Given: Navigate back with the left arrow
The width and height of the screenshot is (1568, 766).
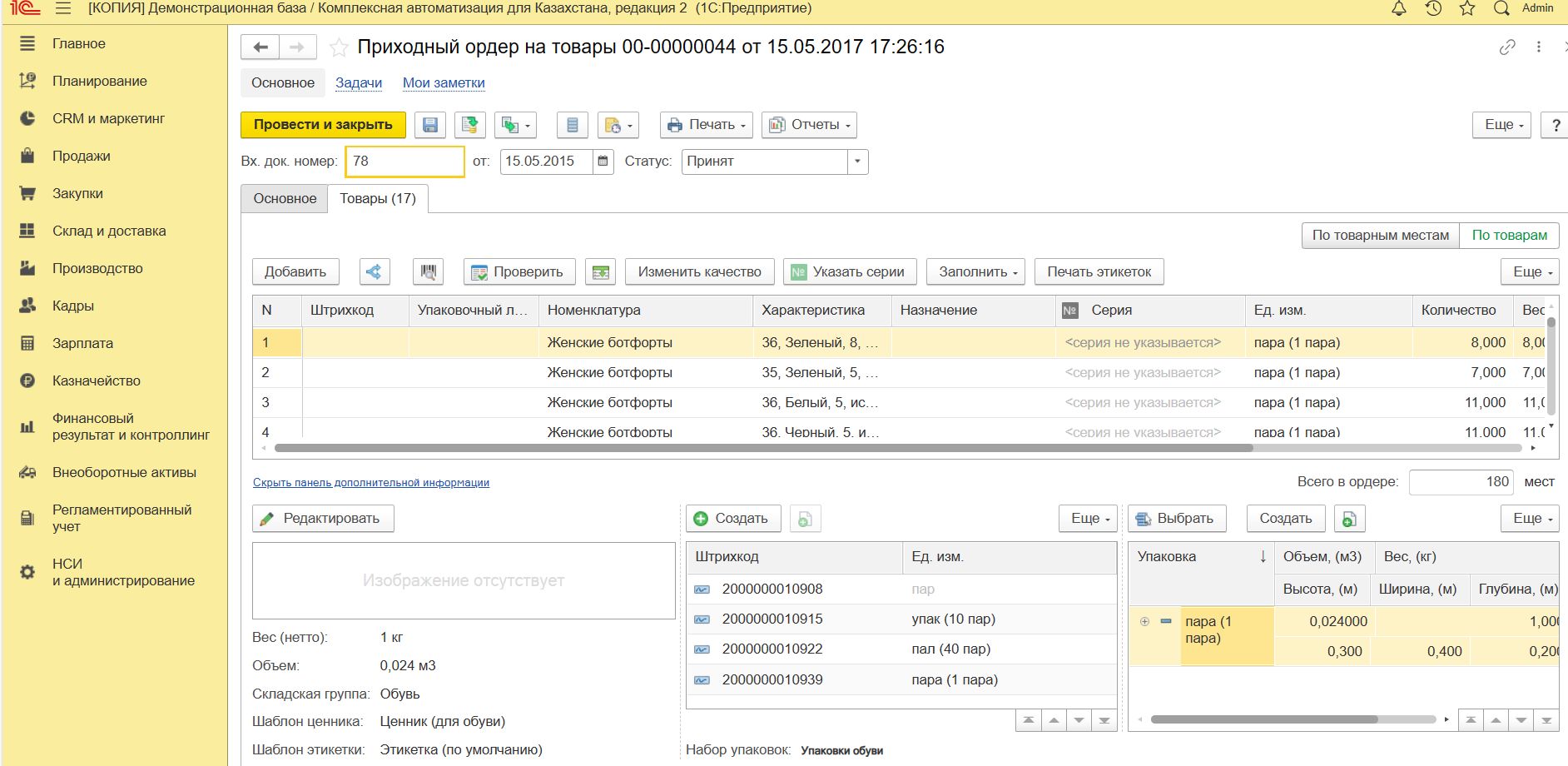Looking at the screenshot, I should tap(261, 47).
